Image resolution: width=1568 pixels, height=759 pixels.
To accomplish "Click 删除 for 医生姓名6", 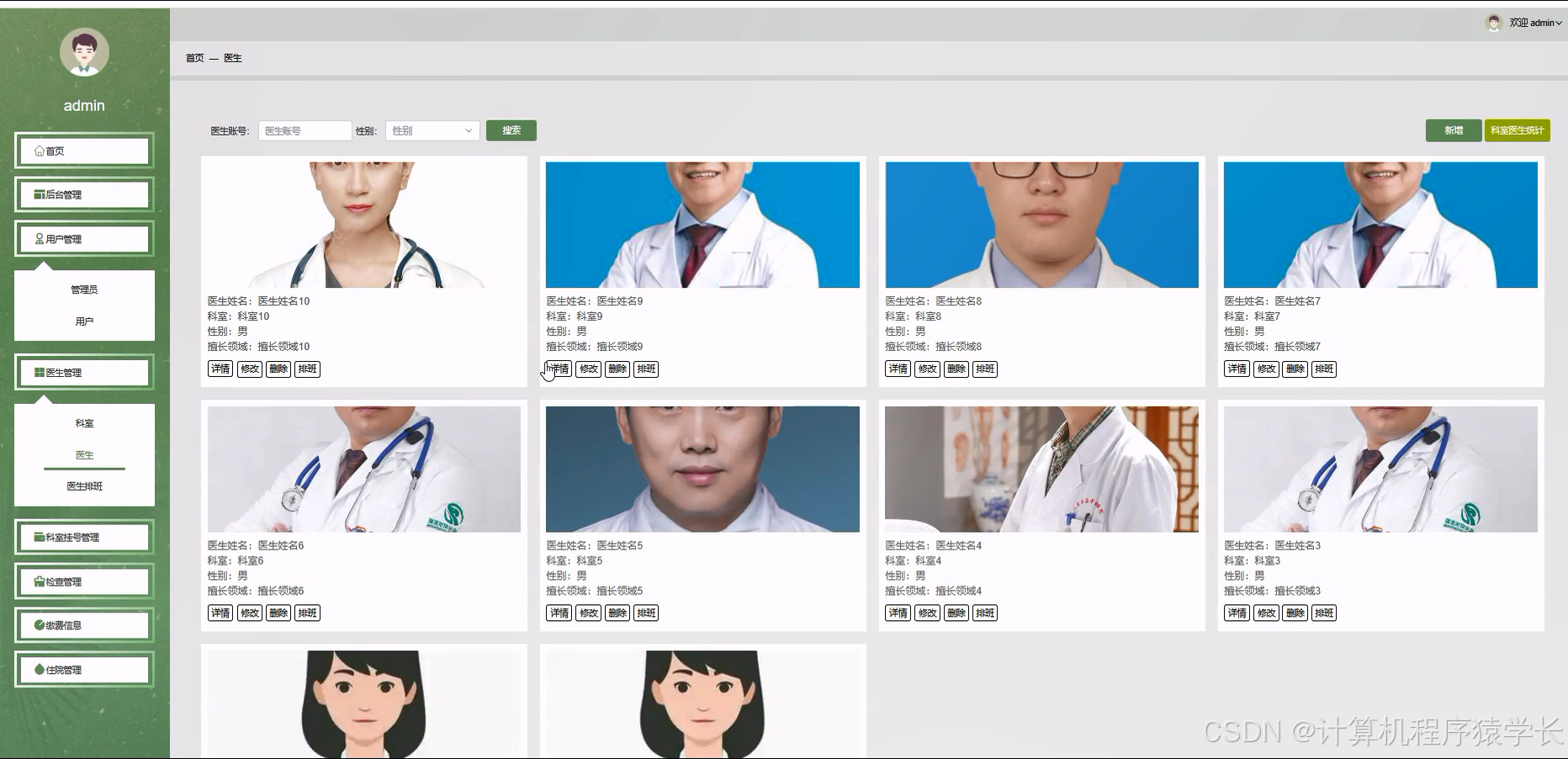I will 278,613.
